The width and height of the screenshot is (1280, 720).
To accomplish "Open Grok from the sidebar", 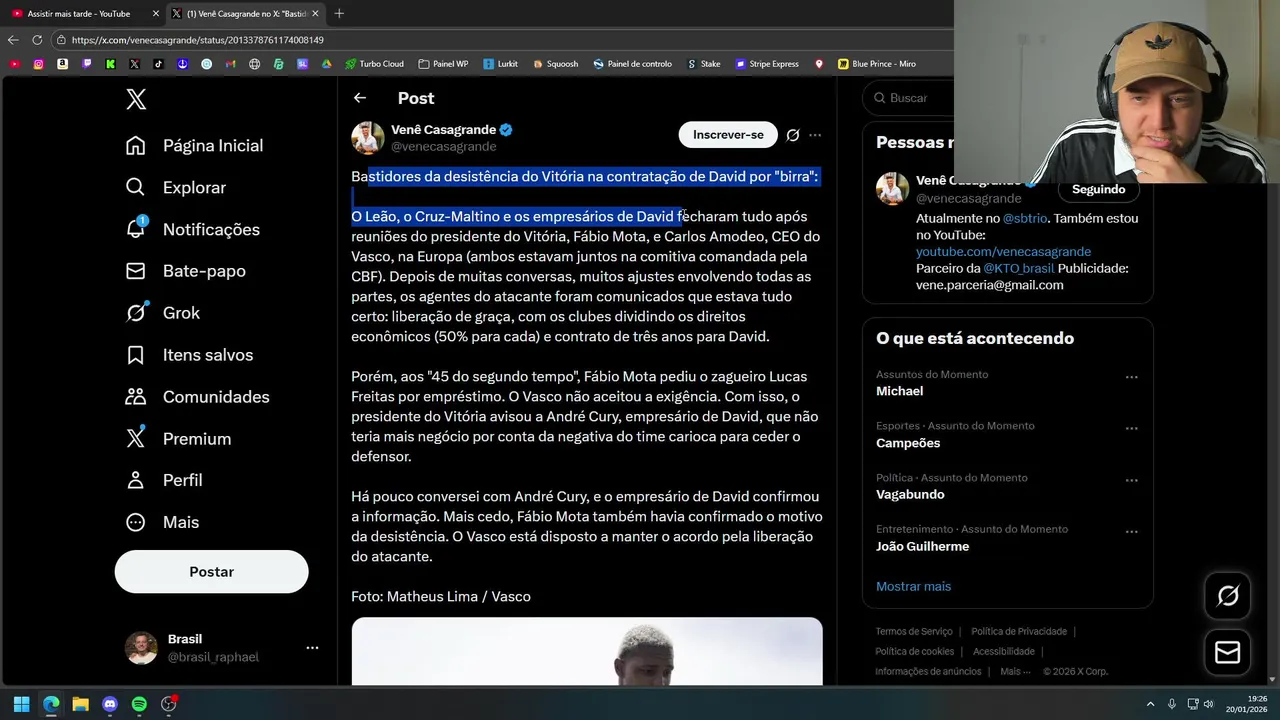I will (162, 313).
